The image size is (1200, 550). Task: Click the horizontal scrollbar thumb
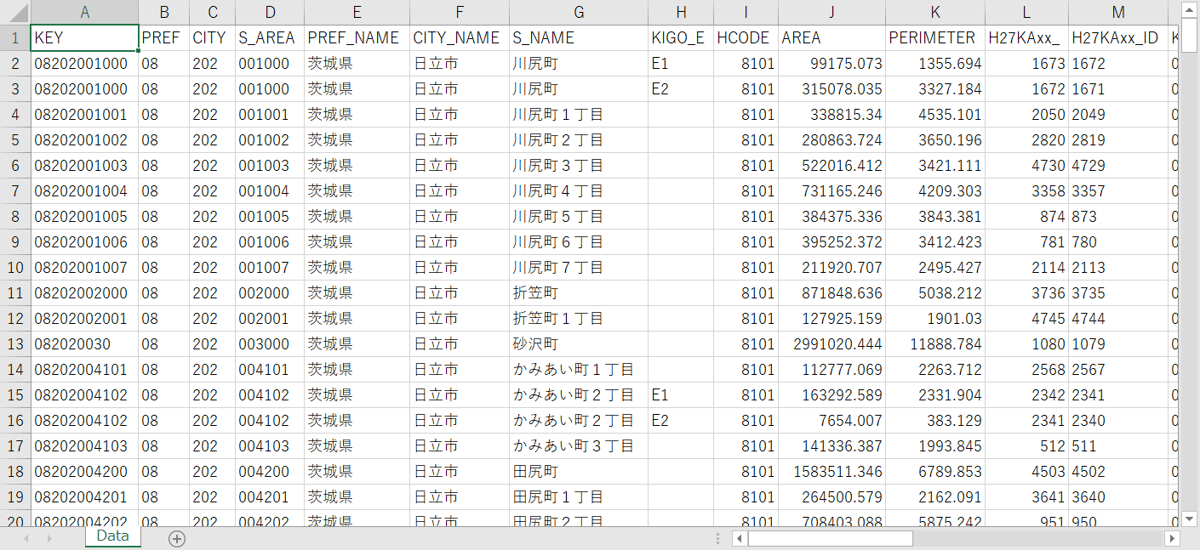(x=830, y=538)
